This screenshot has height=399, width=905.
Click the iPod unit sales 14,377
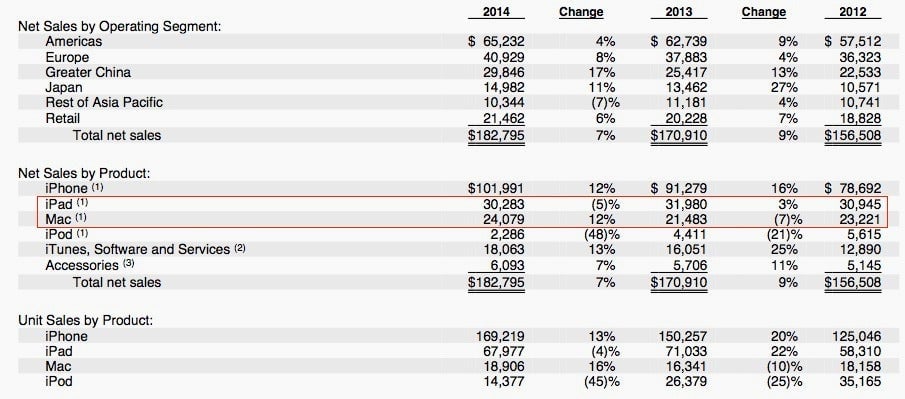tap(503, 382)
